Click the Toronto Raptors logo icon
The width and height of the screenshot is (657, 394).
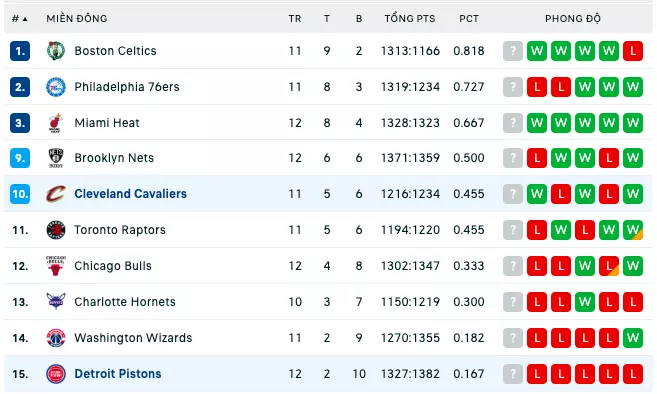point(56,230)
